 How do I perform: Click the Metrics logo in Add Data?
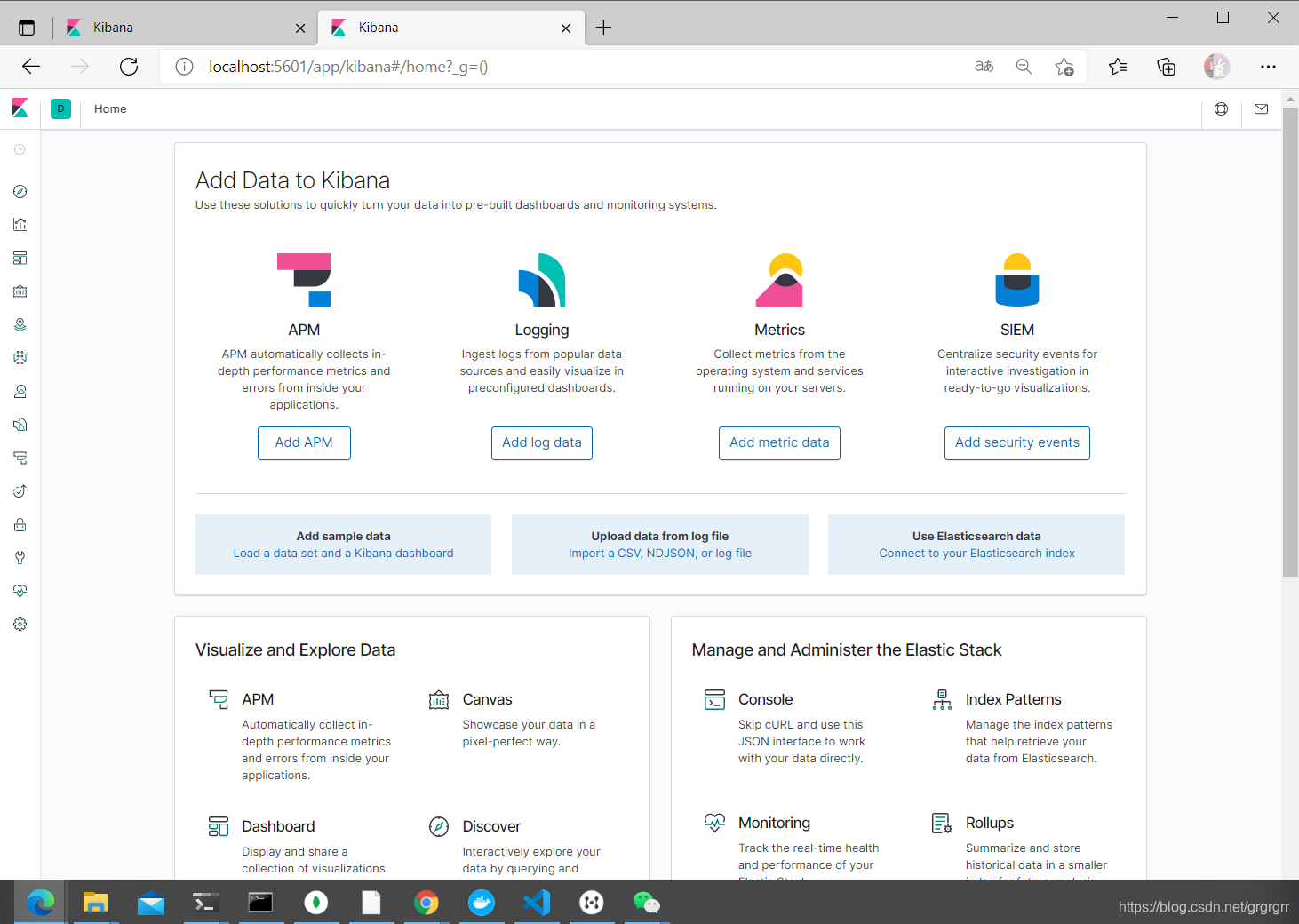pos(779,280)
